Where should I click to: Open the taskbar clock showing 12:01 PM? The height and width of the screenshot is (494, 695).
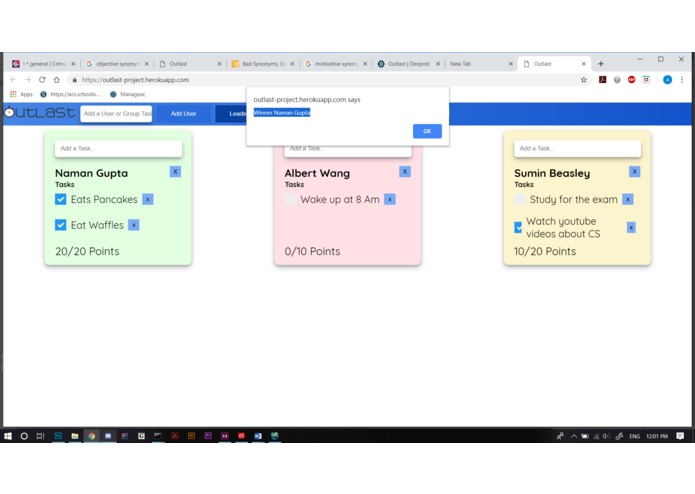657,436
